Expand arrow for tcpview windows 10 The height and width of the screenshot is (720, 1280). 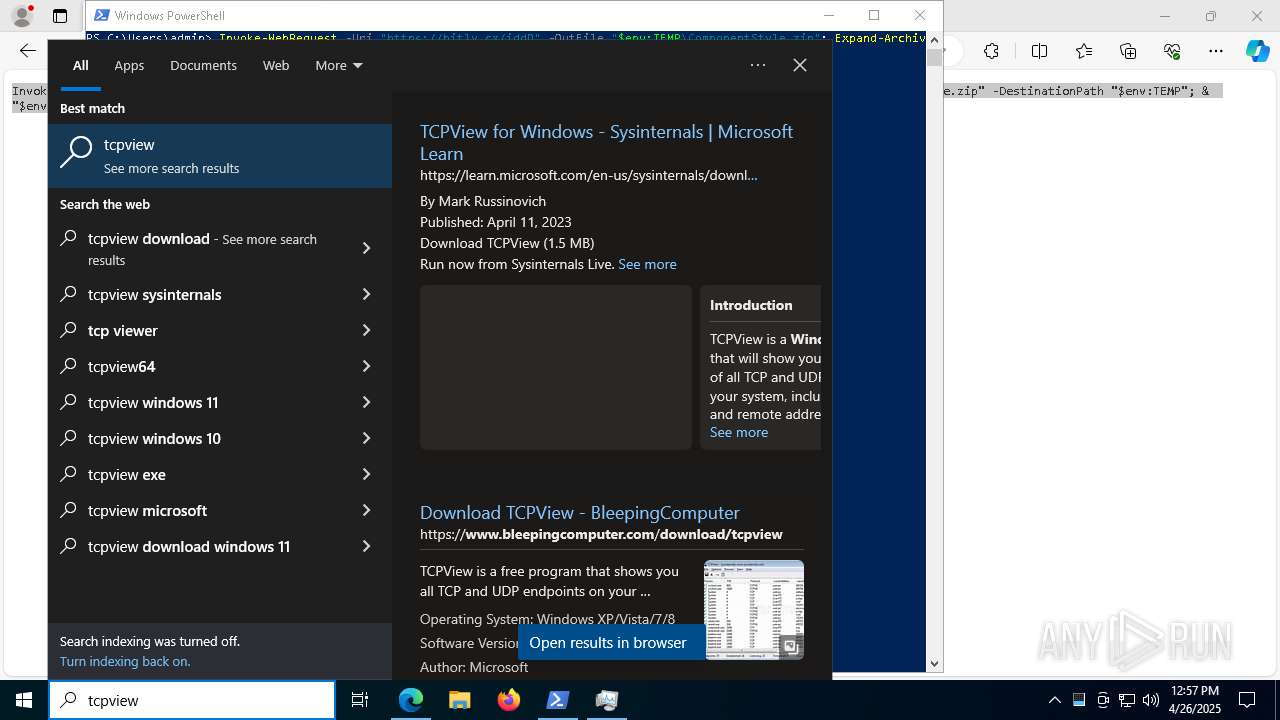[x=366, y=438]
